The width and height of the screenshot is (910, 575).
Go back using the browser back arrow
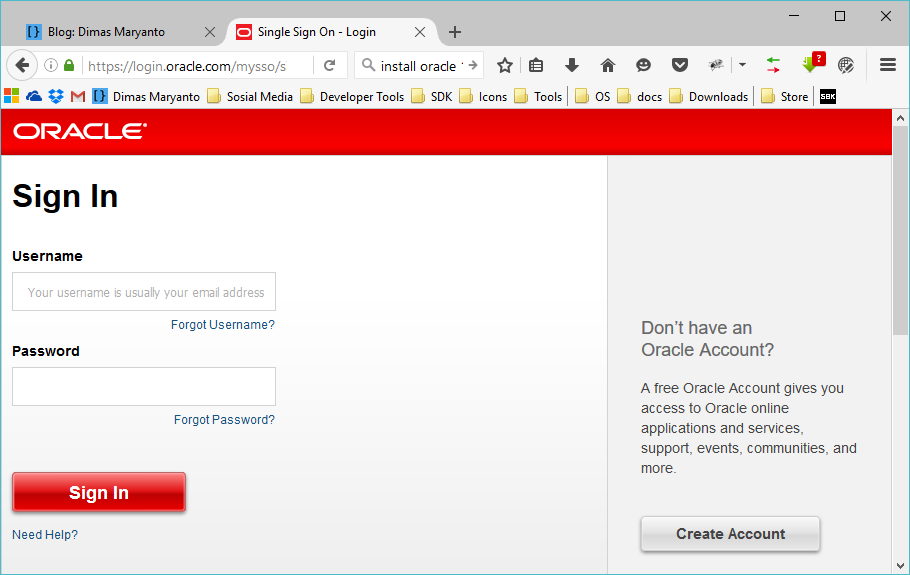pyautogui.click(x=22, y=65)
